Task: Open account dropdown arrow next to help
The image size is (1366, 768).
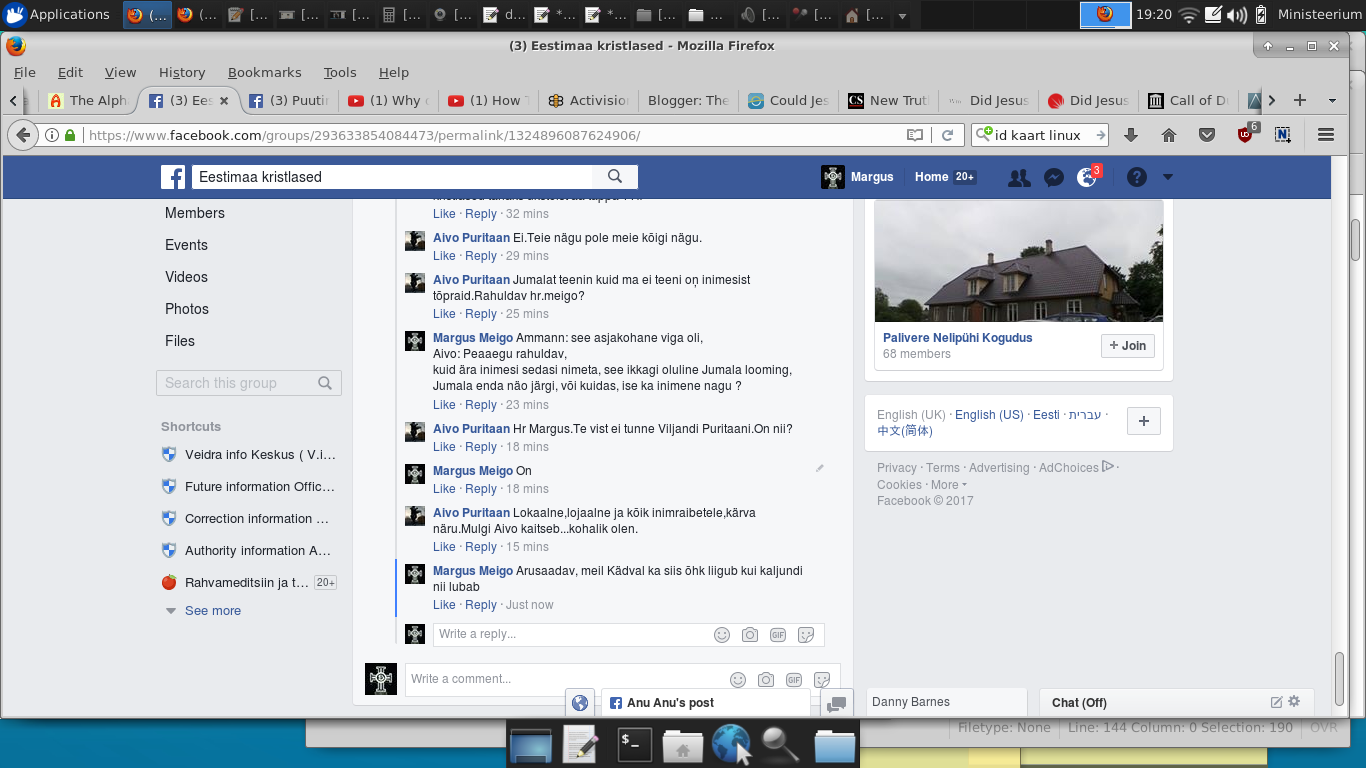Action: [1167, 177]
